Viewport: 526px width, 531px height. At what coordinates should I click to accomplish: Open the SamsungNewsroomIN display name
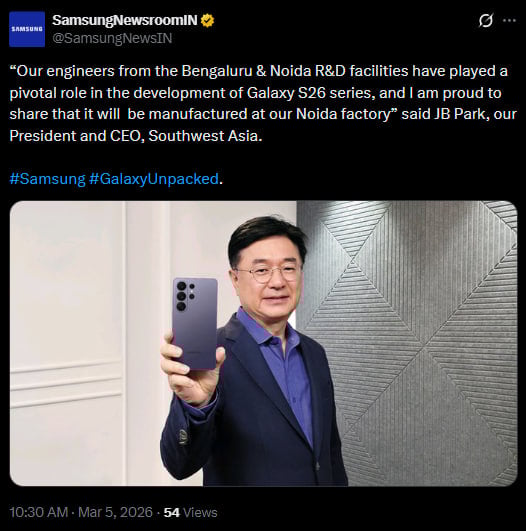pos(125,20)
